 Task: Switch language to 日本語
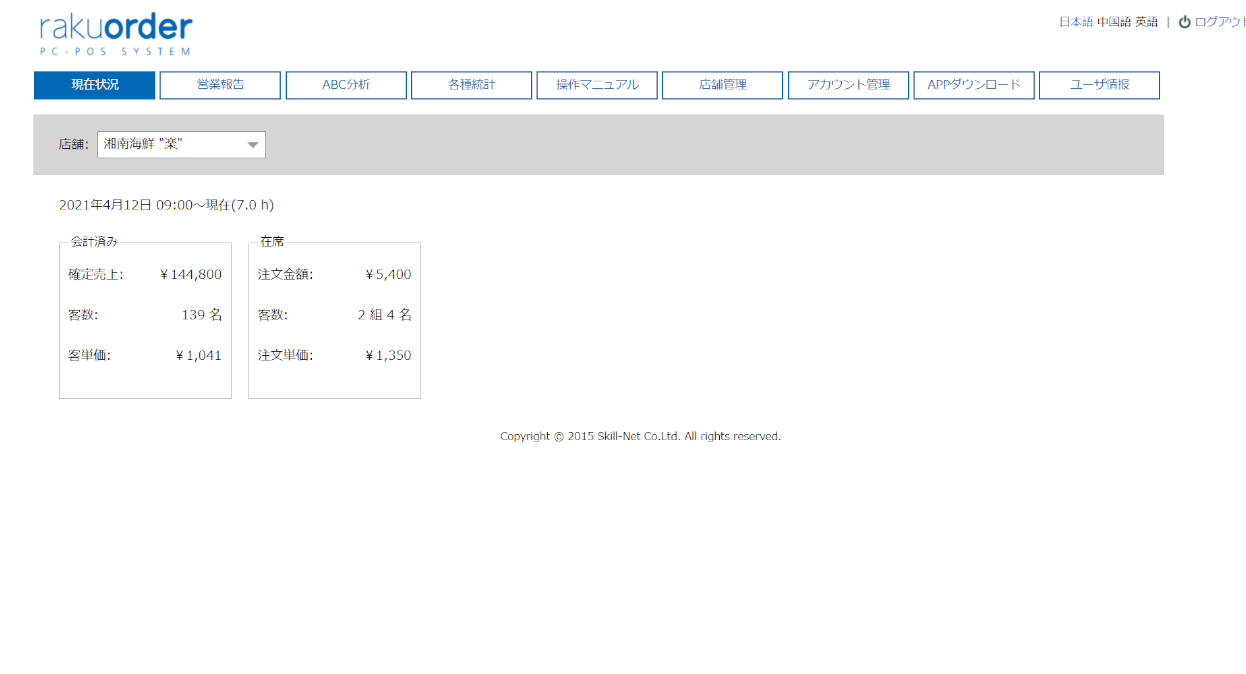1075,22
